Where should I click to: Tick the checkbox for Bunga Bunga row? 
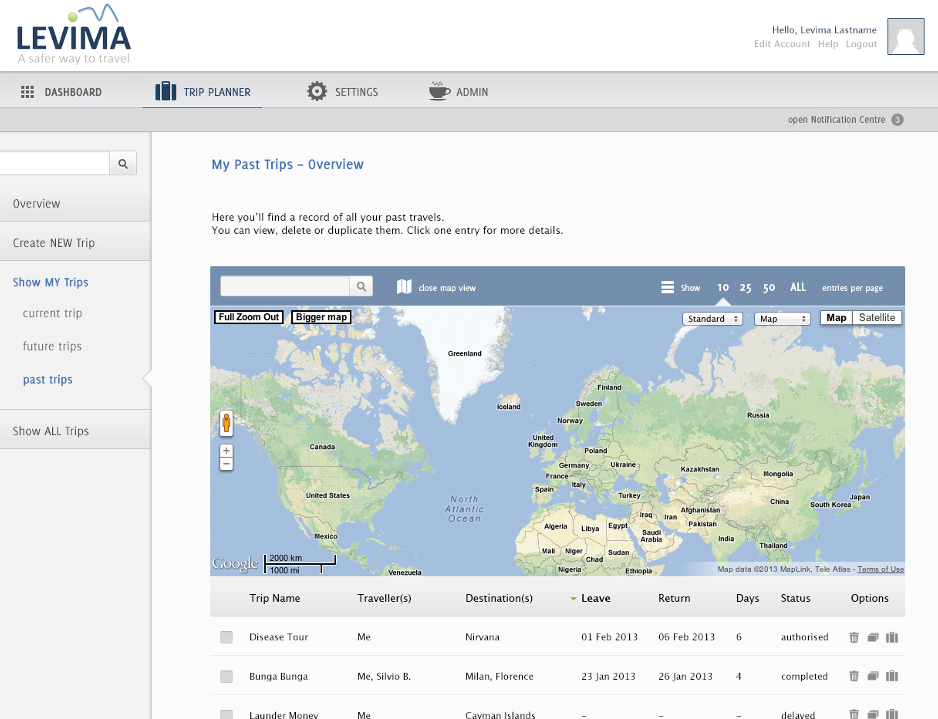[x=226, y=677]
